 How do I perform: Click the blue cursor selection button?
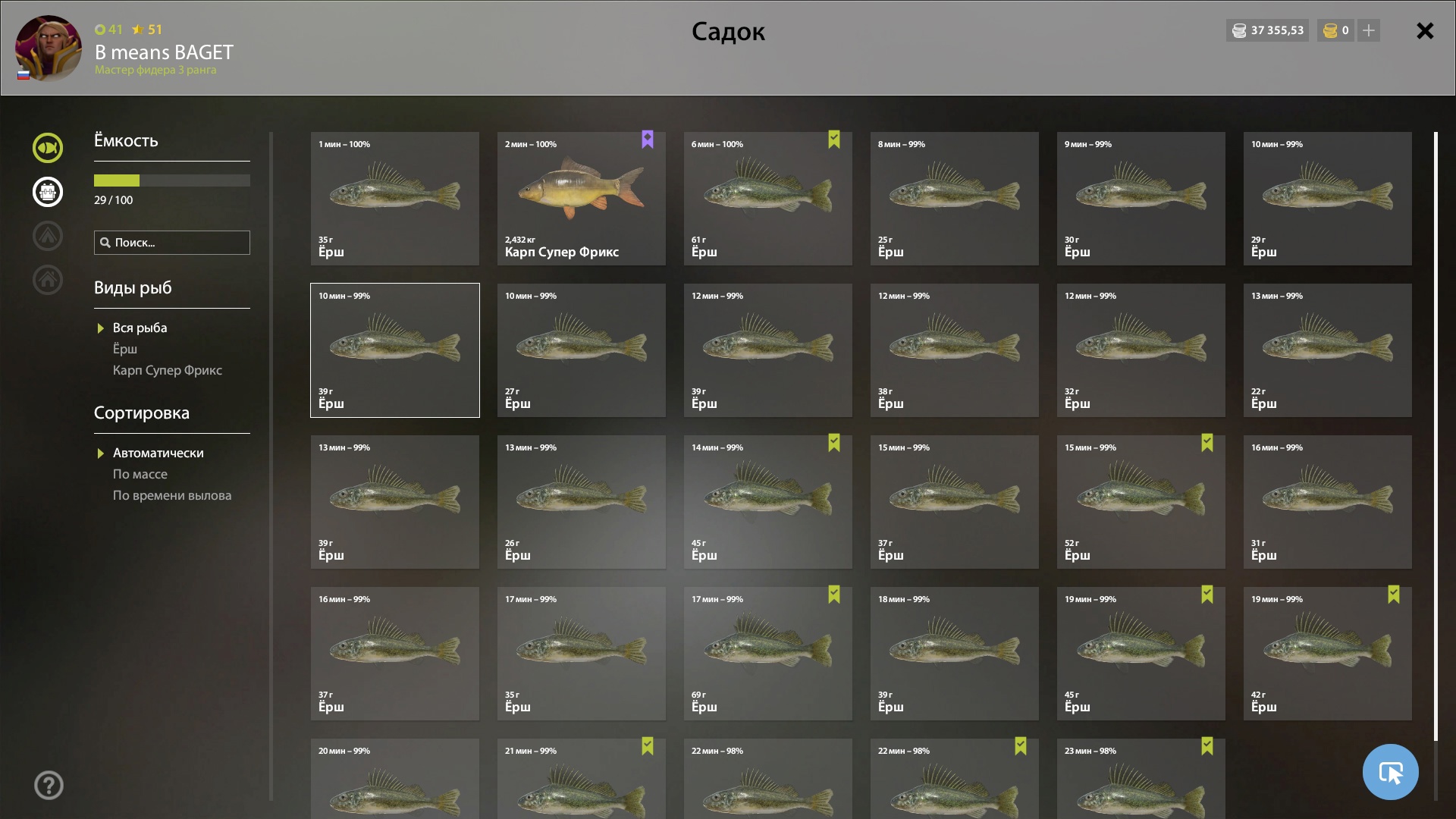click(x=1390, y=772)
